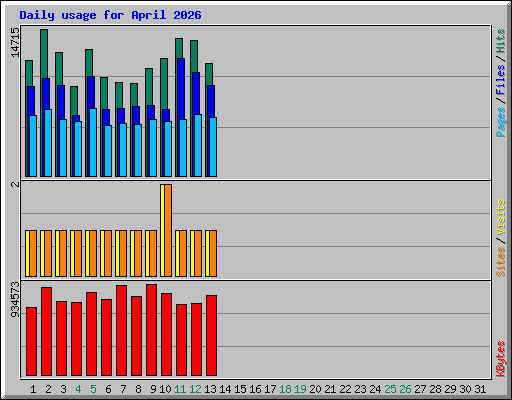This screenshot has width=512, height=400.
Task: Select the green hits bar for day 12
Action: coord(194,56)
